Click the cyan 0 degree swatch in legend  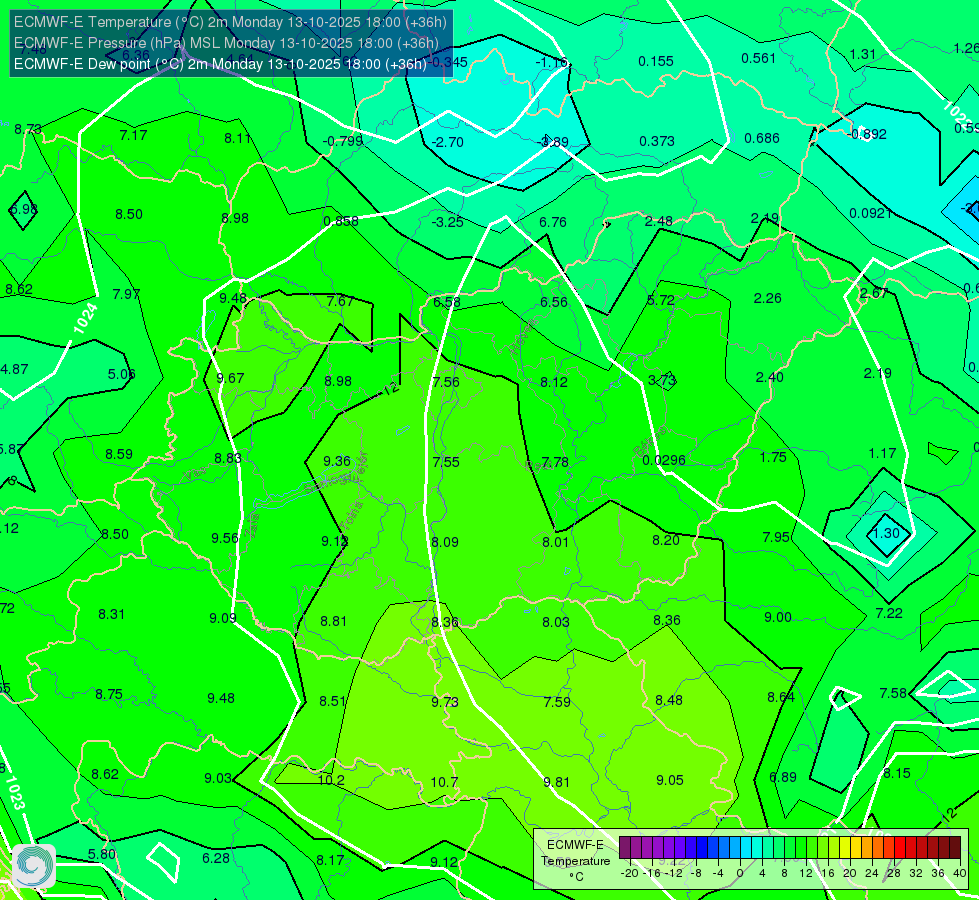click(746, 848)
